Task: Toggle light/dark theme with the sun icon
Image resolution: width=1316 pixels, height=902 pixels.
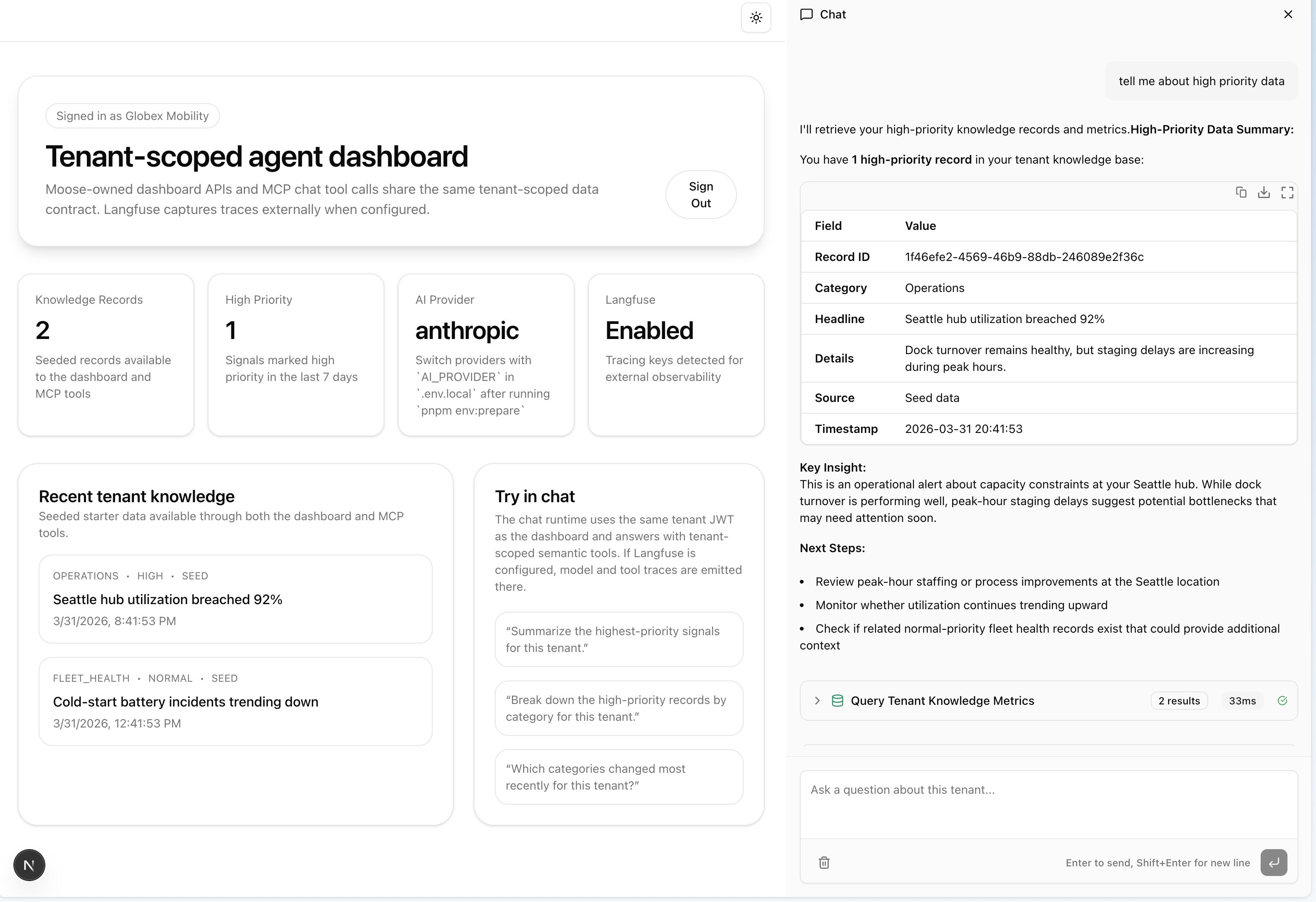Action: pyautogui.click(x=757, y=18)
